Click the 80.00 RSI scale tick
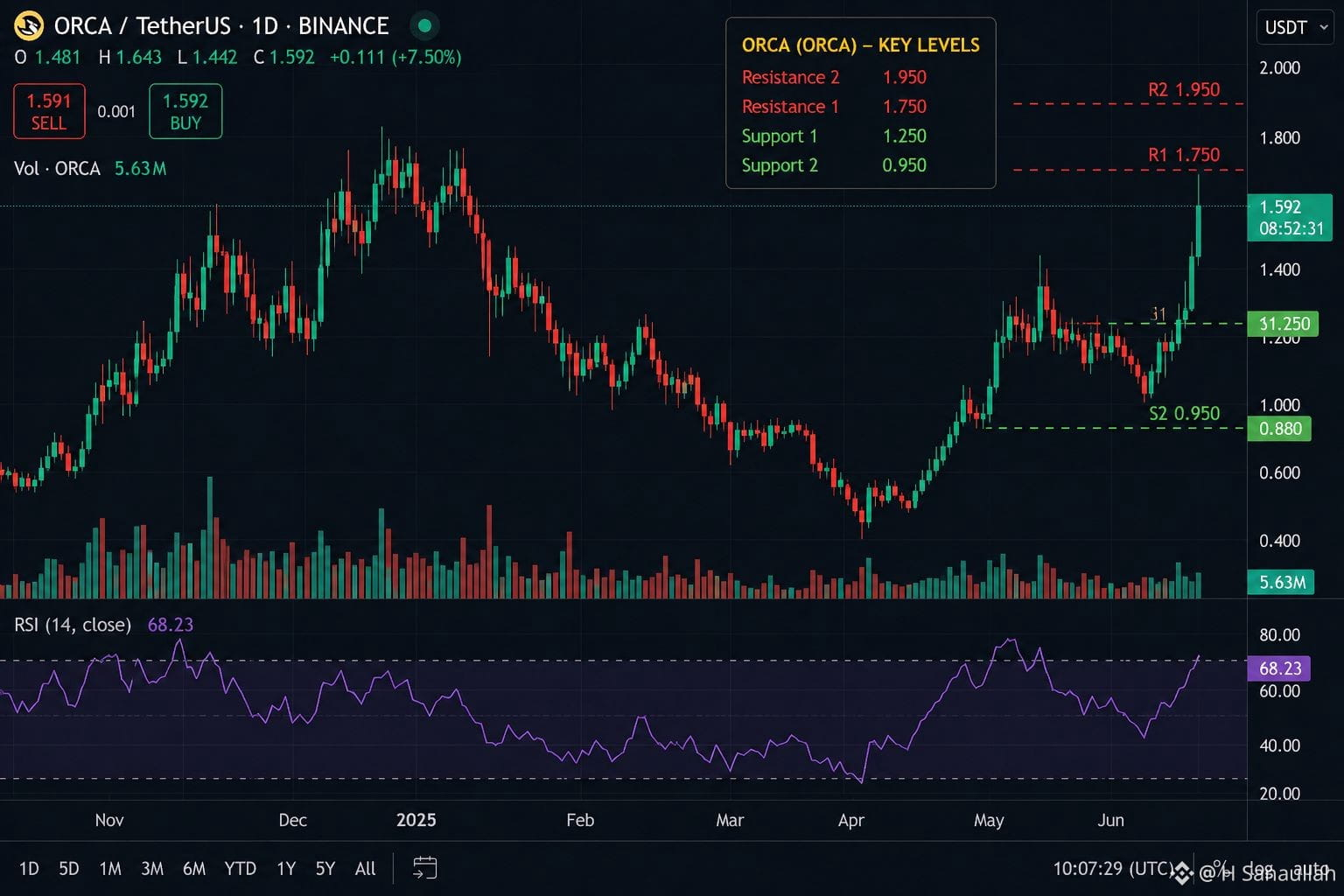Image resolution: width=1344 pixels, height=896 pixels. click(x=1279, y=634)
